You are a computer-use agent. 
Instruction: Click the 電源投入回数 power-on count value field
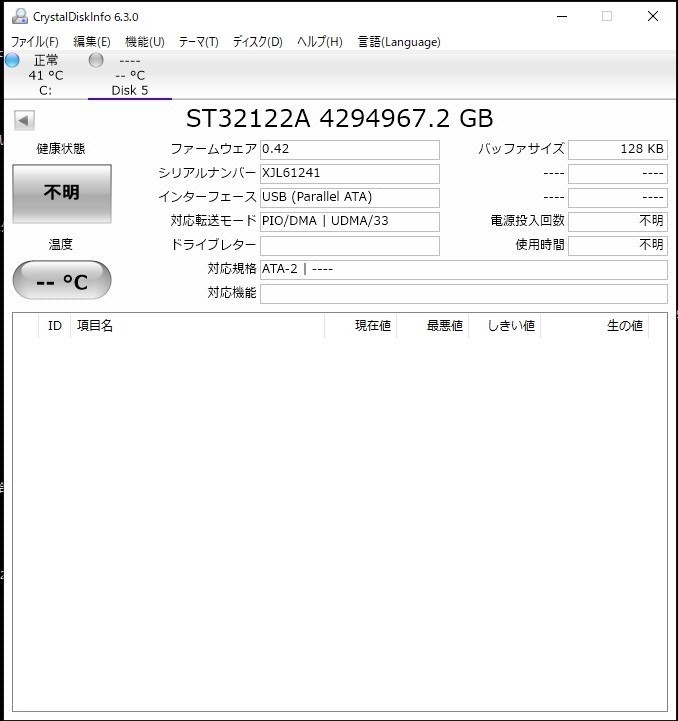pyautogui.click(x=618, y=221)
